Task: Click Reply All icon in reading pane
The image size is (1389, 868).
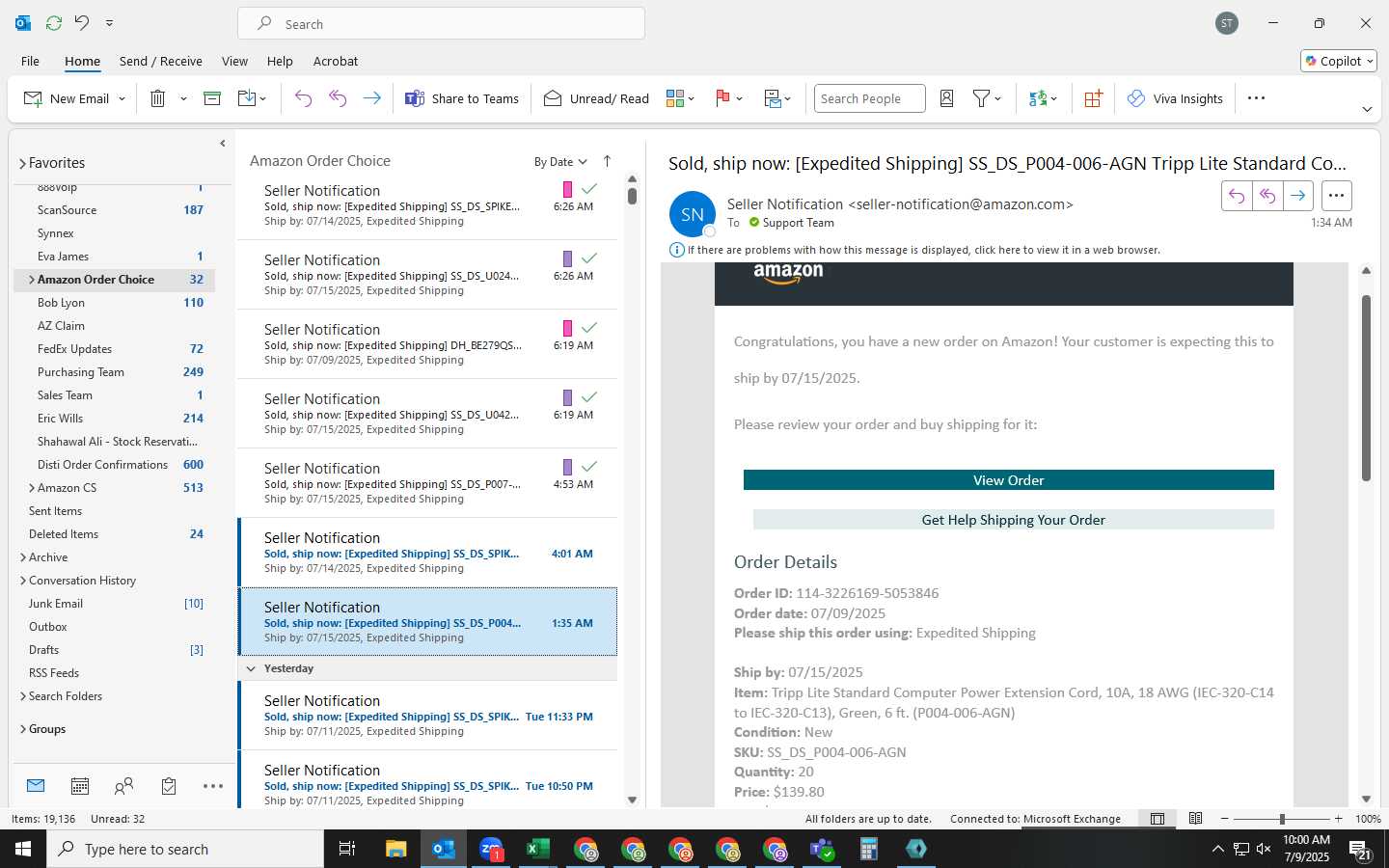Action: 1267,196
